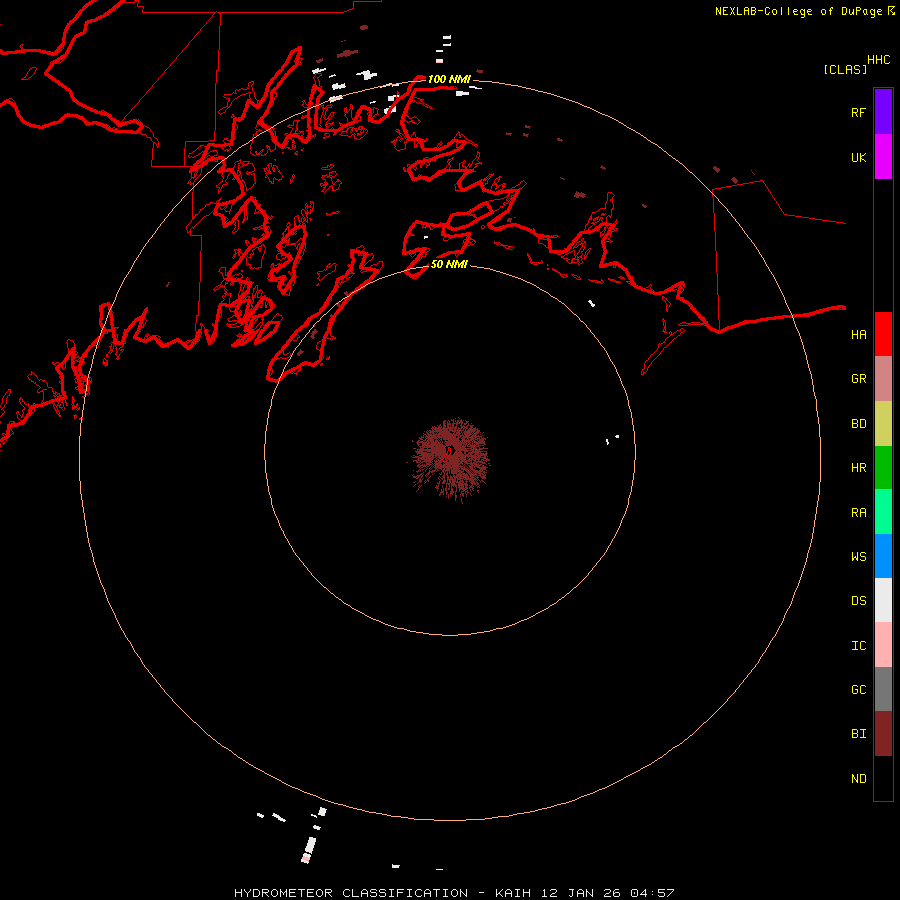Click the IC pink legend swatch

[883, 645]
